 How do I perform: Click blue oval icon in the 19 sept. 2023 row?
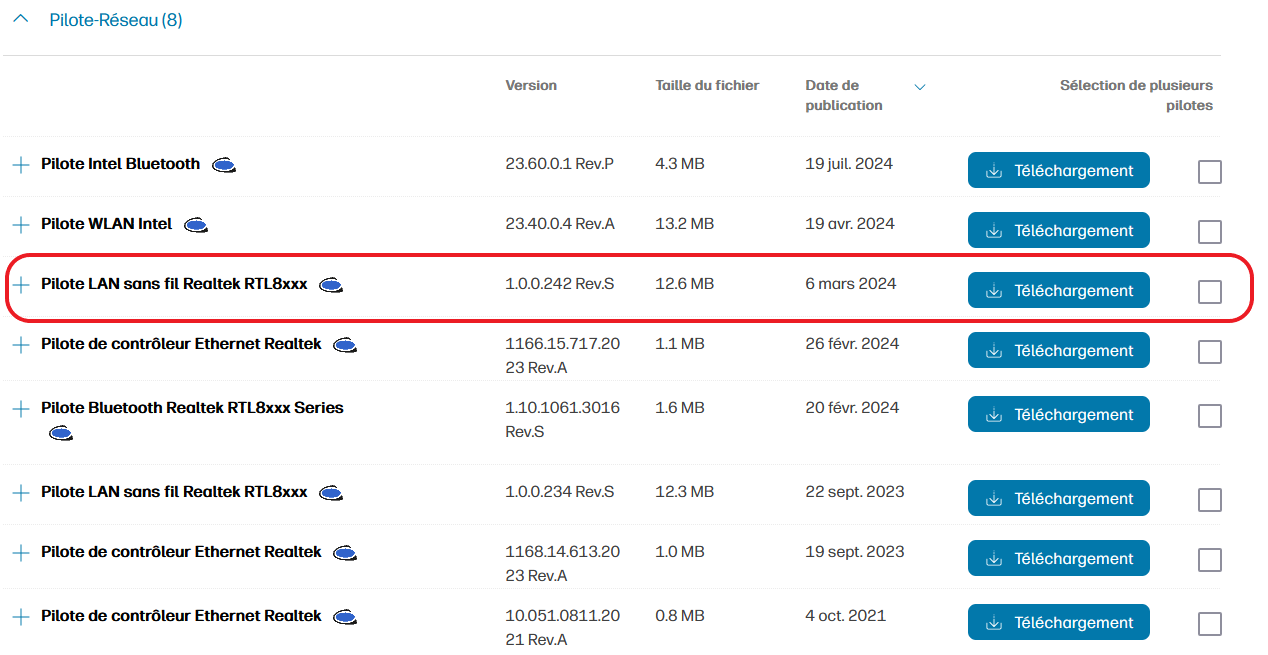(346, 553)
